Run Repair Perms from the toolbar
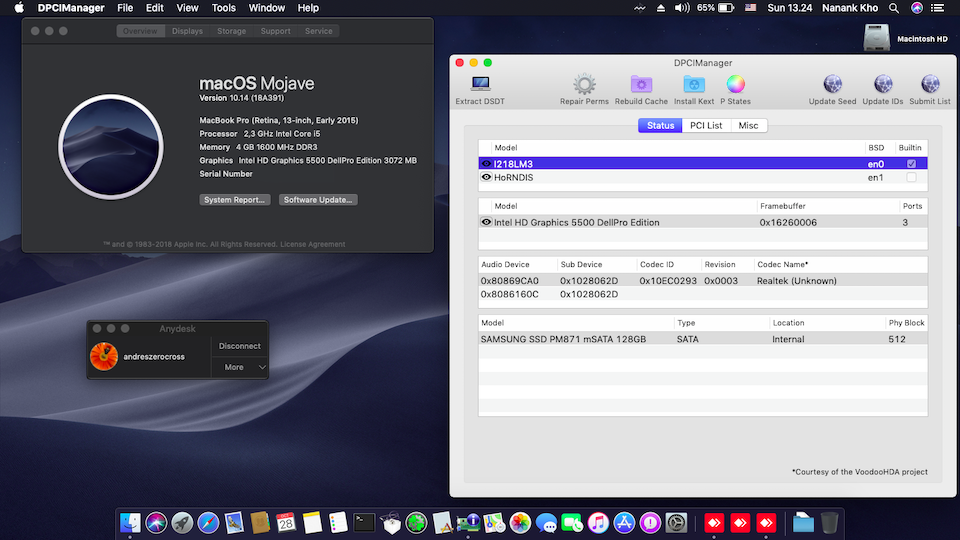 [584, 84]
